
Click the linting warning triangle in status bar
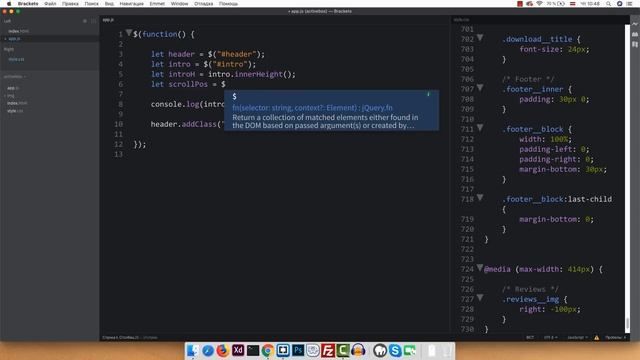tap(596, 338)
